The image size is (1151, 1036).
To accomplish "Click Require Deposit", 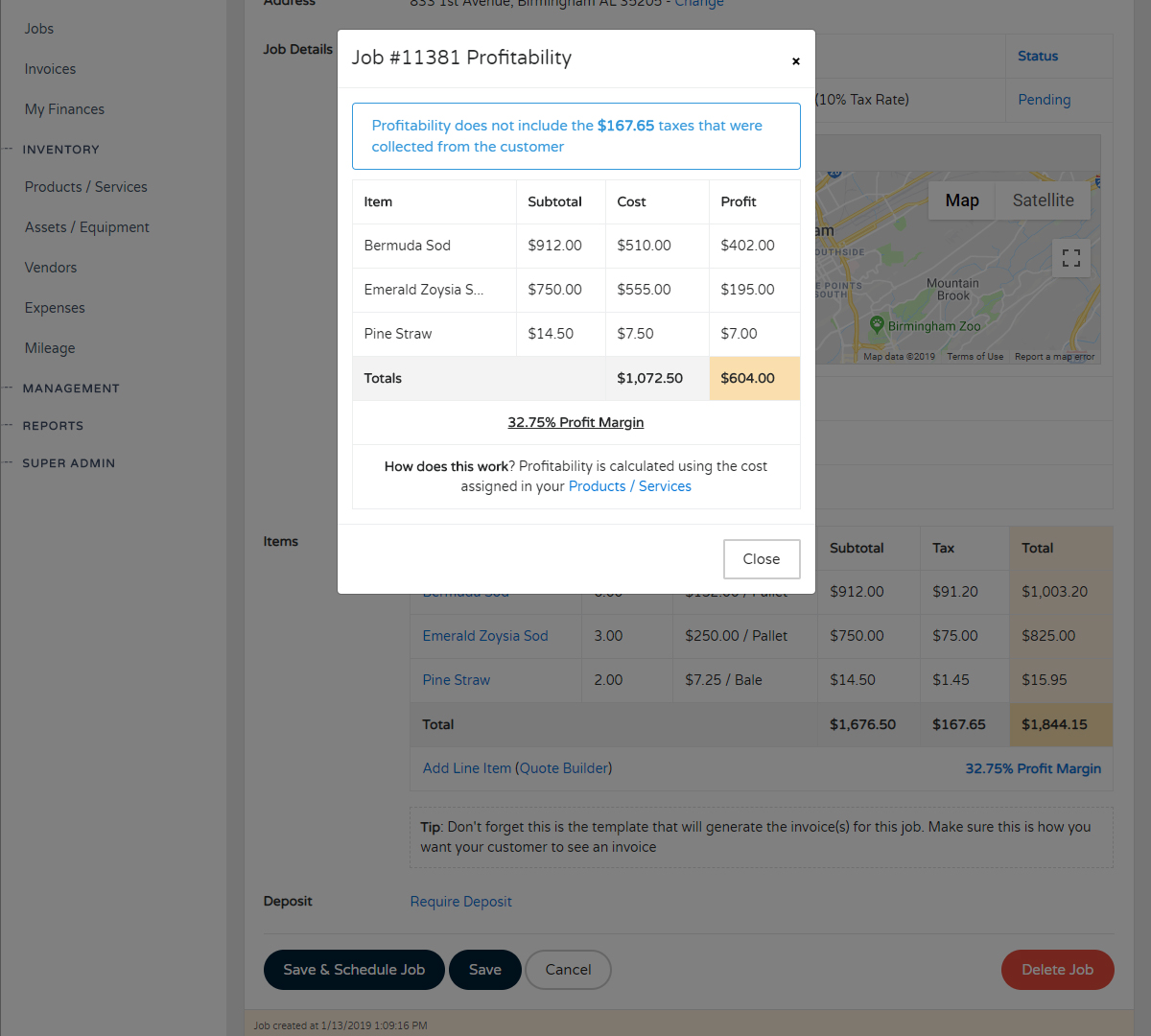I will tap(460, 901).
